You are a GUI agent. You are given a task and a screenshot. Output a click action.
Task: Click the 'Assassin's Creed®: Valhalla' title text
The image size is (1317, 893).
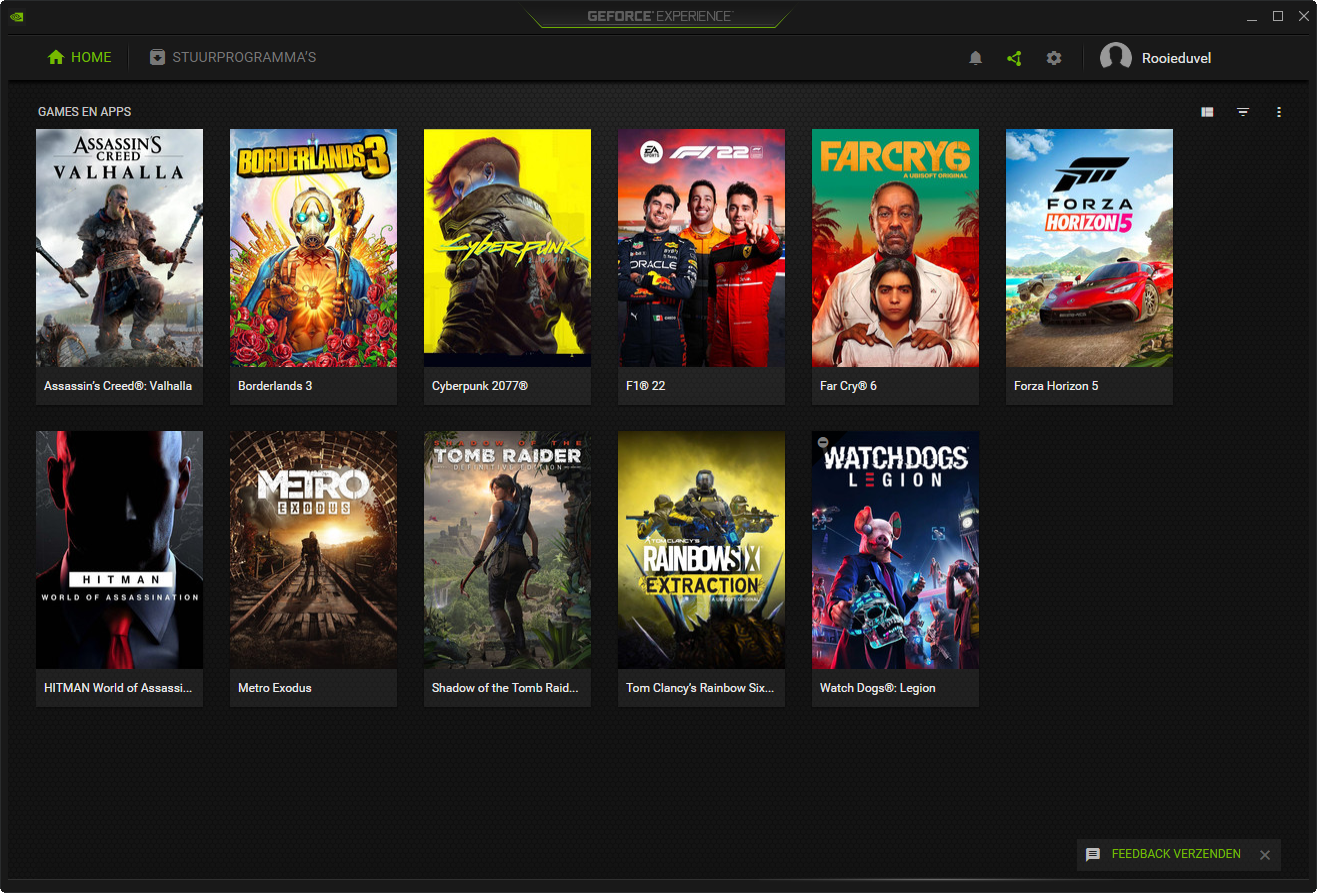[x=118, y=386]
